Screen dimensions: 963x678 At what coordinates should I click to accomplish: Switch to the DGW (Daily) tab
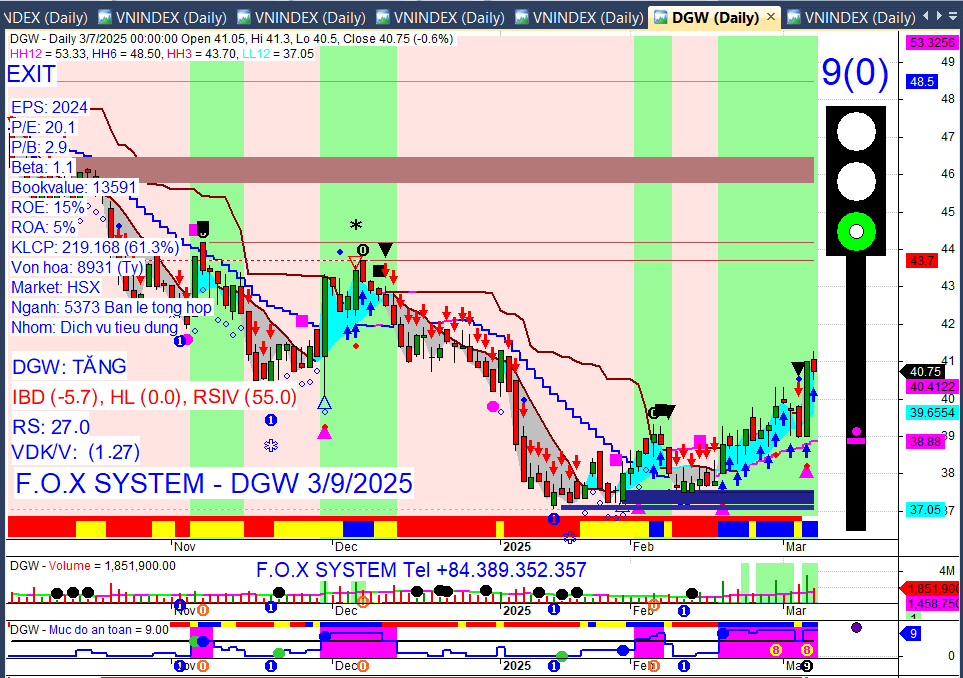715,17
